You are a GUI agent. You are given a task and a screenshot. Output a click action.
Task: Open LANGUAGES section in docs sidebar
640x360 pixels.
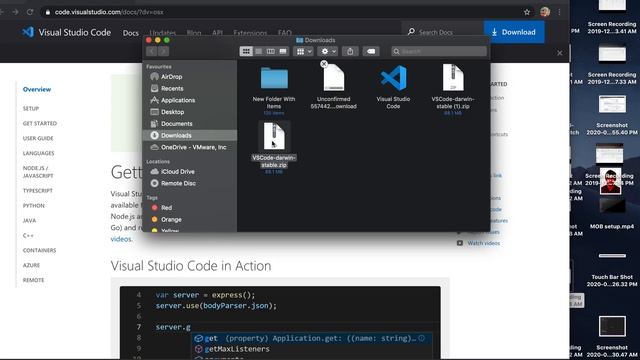[x=38, y=153]
